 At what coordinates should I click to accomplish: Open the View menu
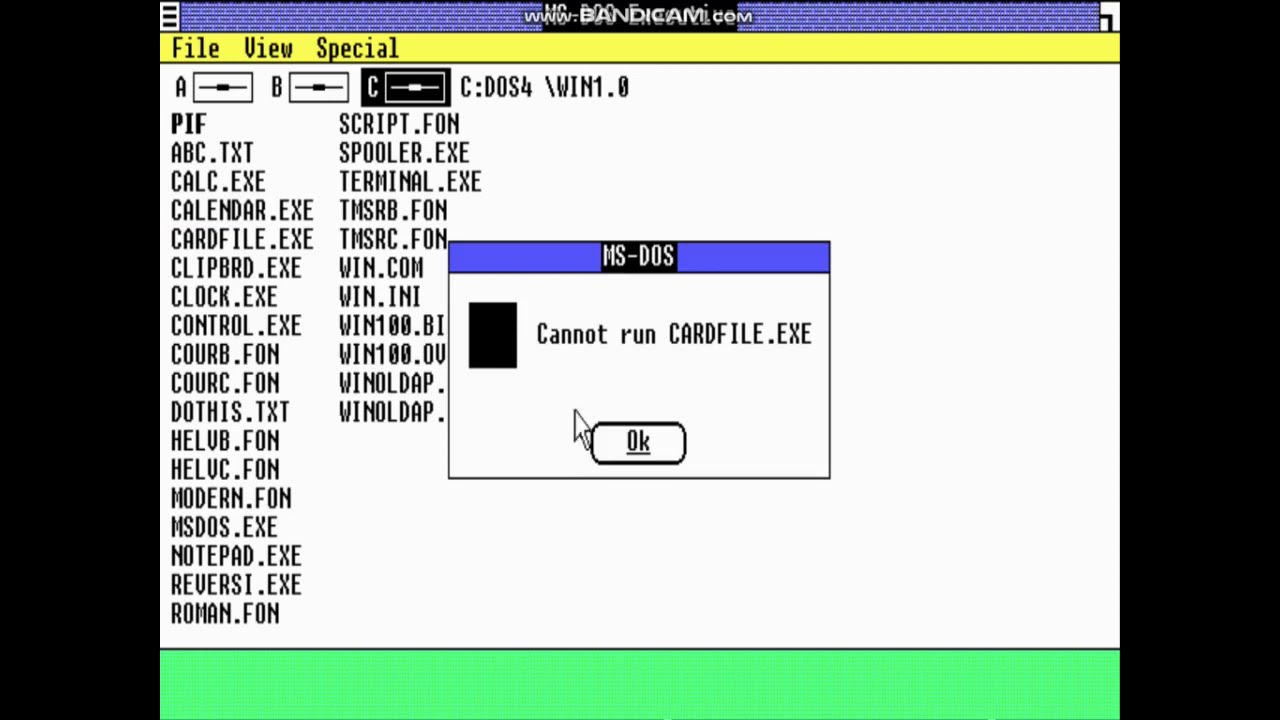point(268,48)
